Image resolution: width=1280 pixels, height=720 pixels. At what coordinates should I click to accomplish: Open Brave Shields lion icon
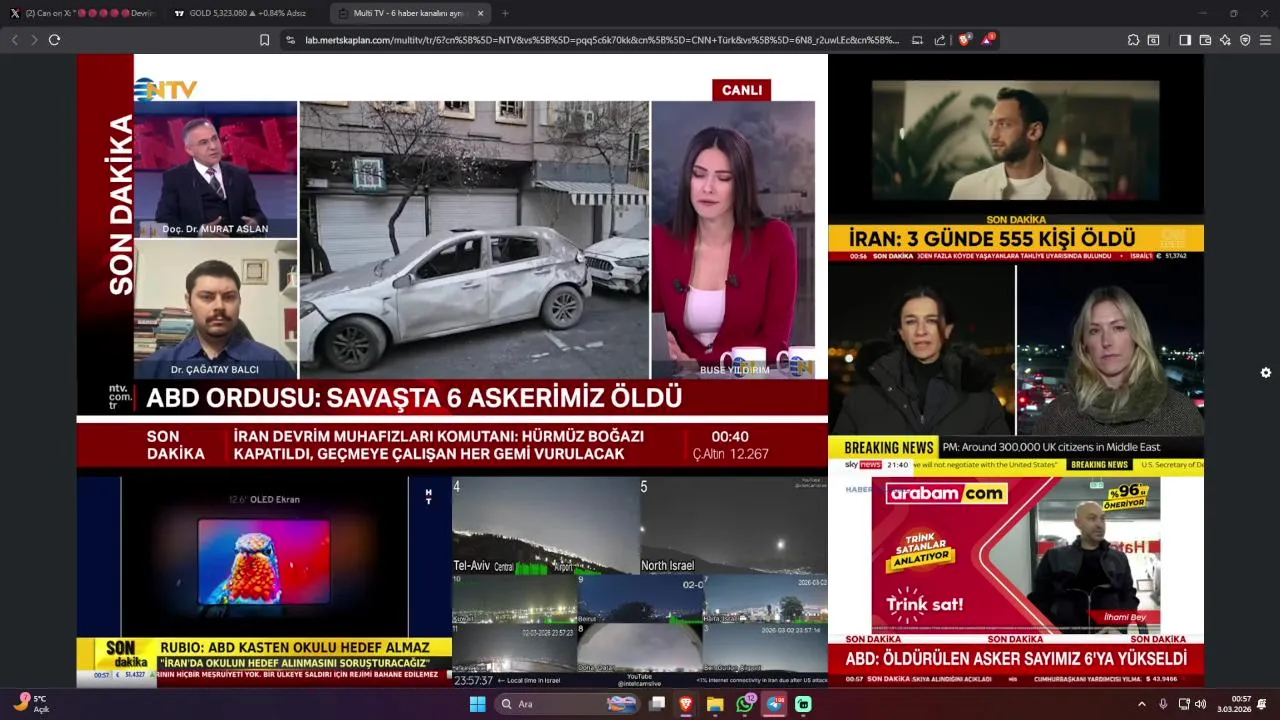(x=964, y=40)
